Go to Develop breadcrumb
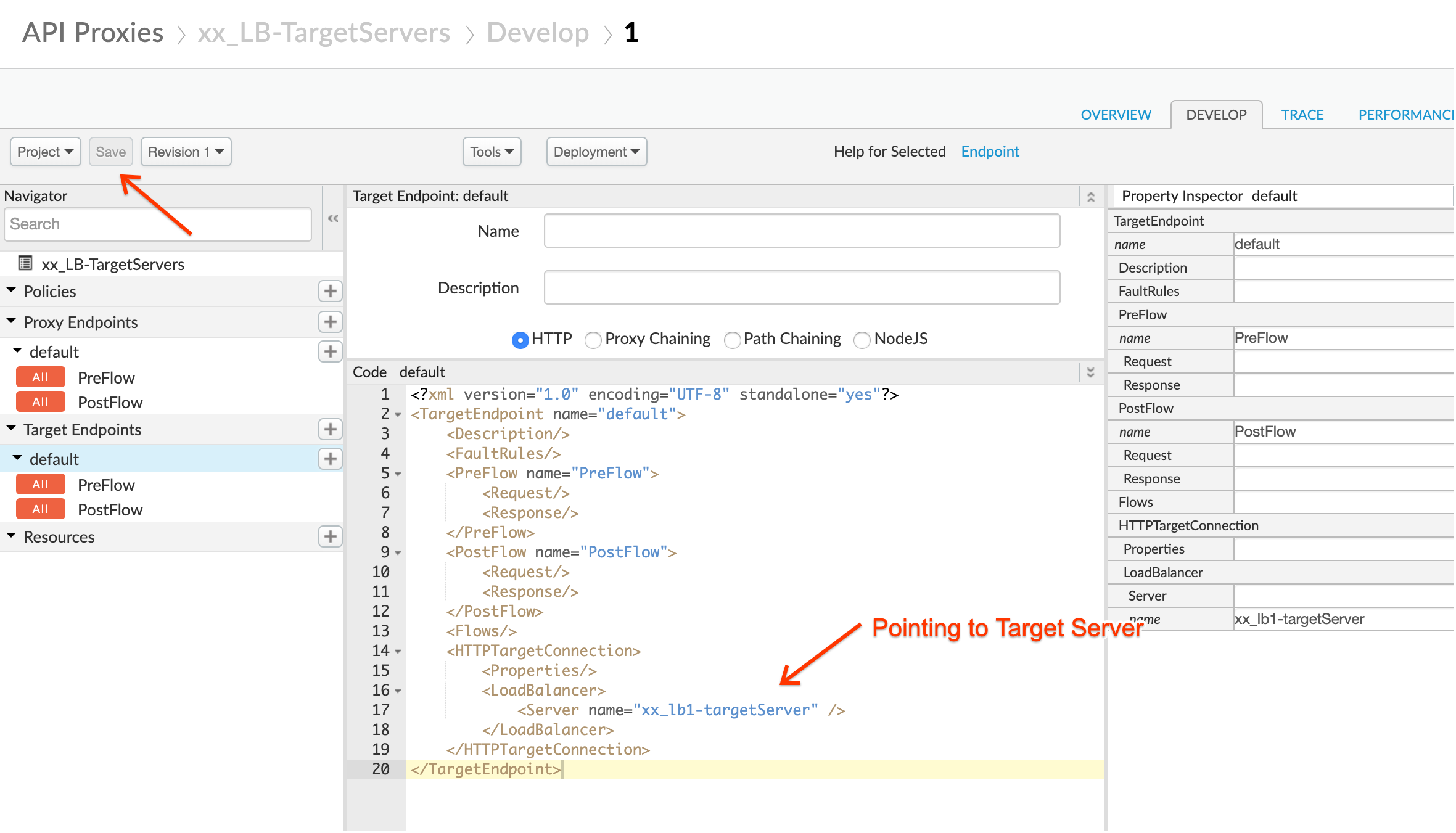1456x833 pixels. pyautogui.click(x=538, y=33)
